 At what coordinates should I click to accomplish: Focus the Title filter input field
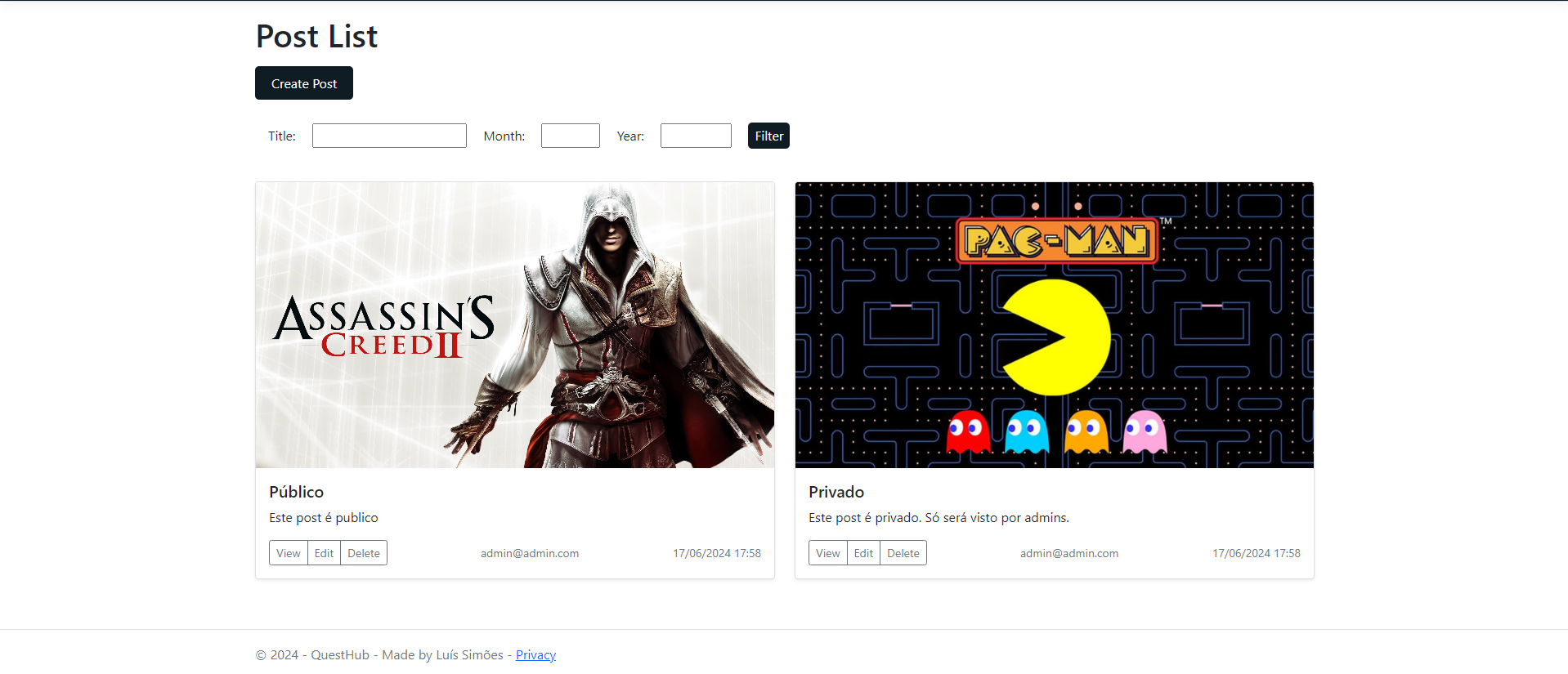click(x=389, y=136)
